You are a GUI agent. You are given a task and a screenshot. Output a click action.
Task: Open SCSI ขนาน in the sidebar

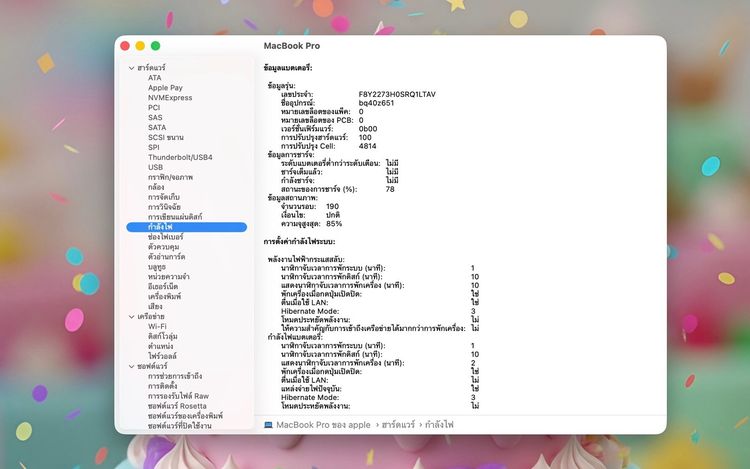coord(165,137)
